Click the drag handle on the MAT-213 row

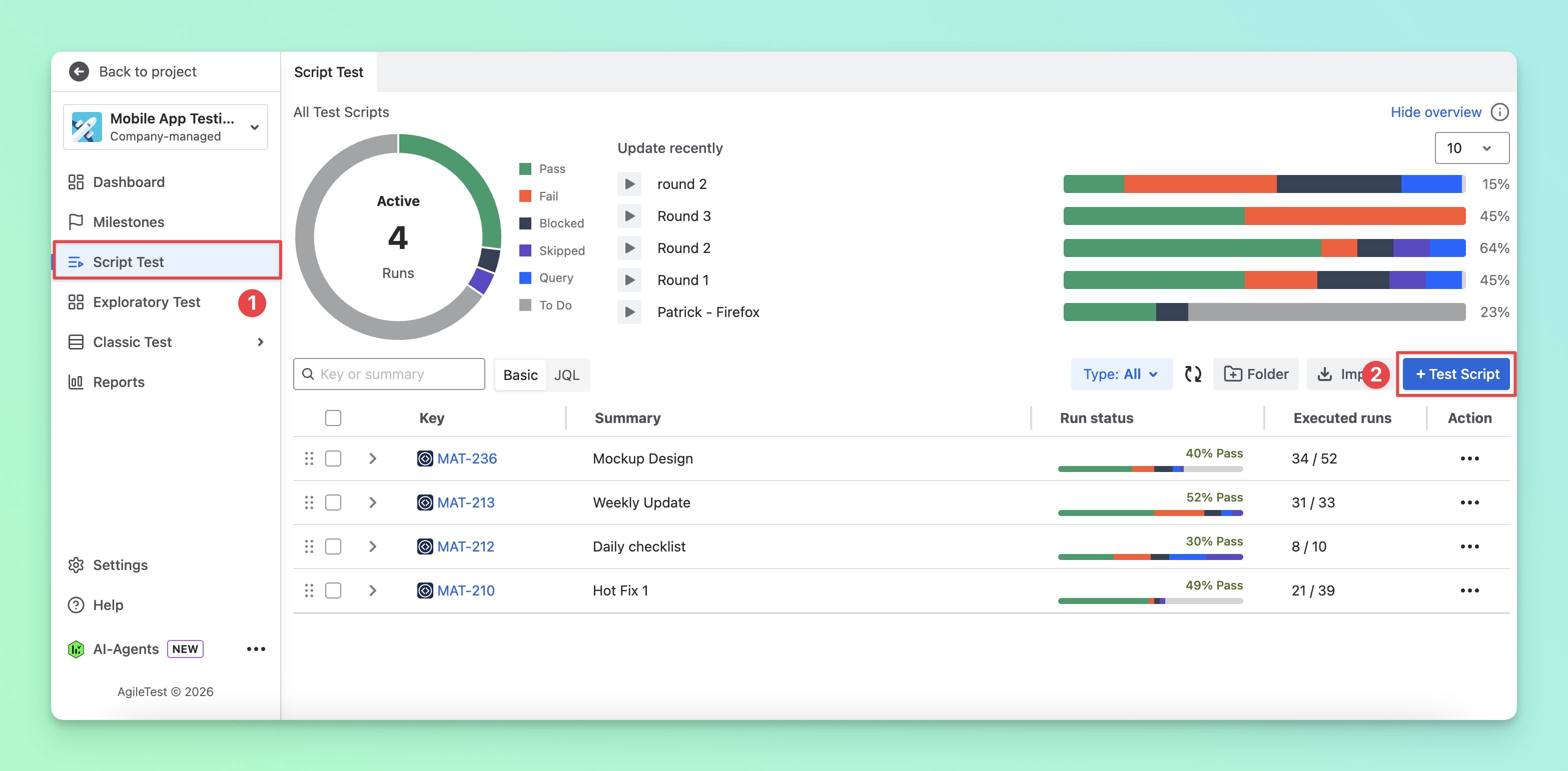click(309, 502)
